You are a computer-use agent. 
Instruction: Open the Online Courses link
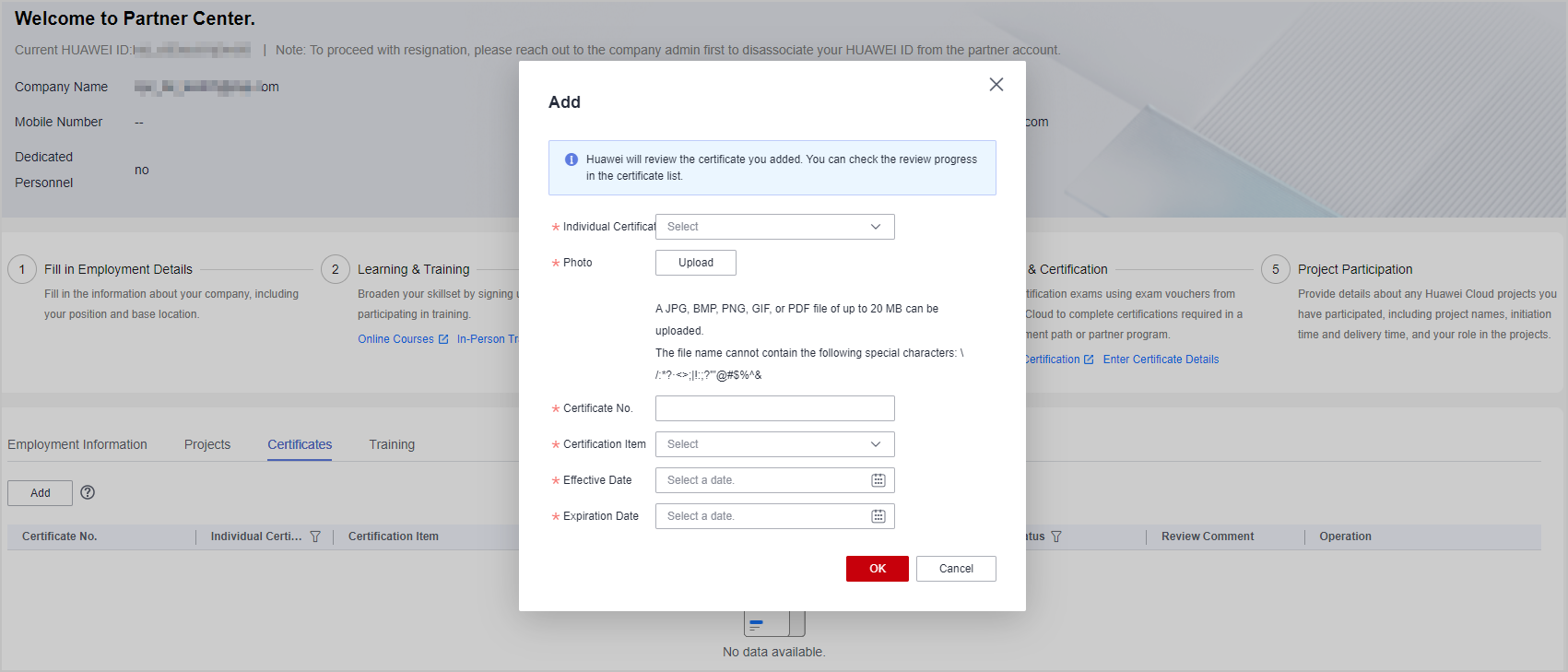point(395,339)
